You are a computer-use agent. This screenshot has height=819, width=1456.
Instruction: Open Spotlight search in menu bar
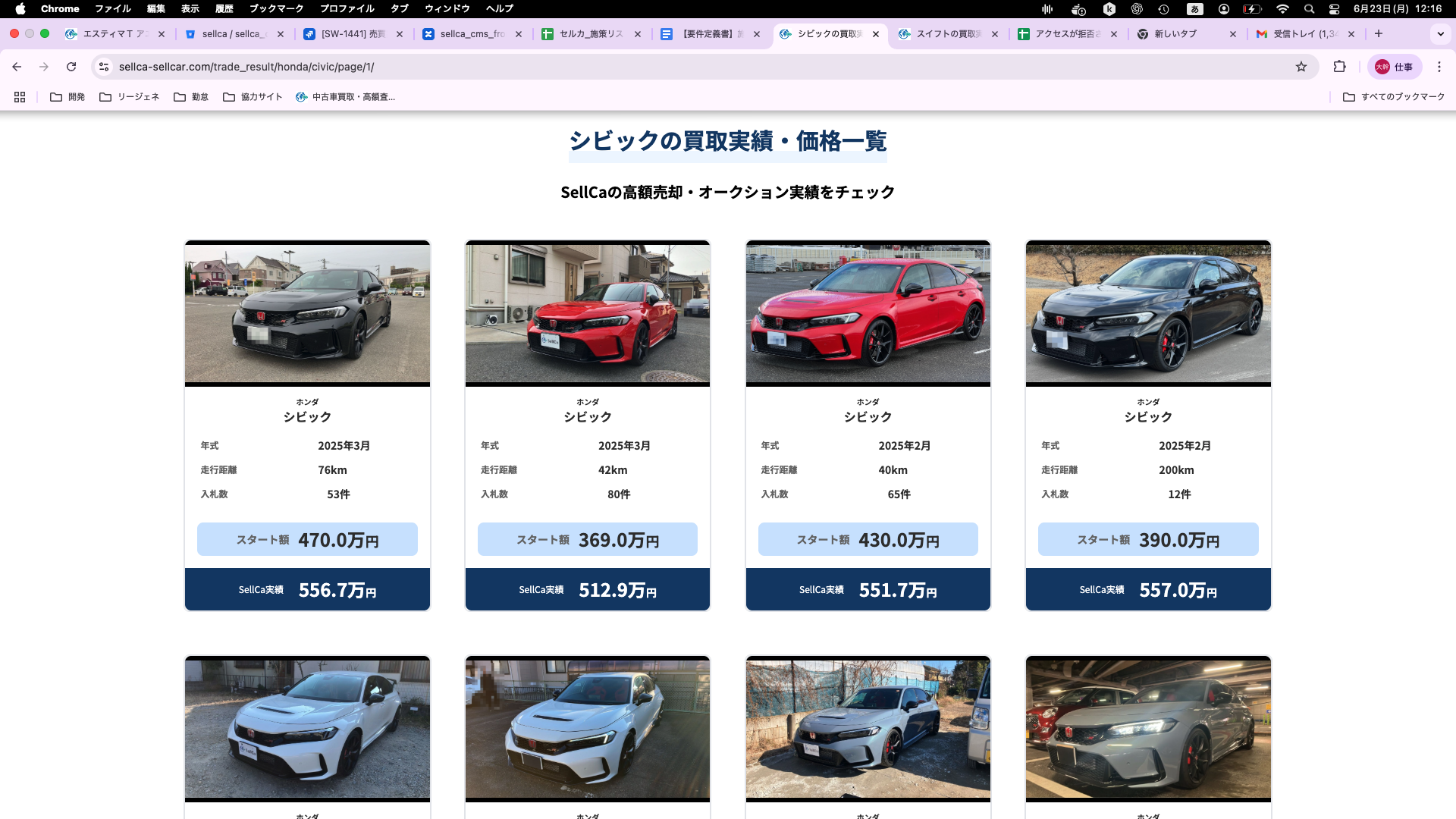click(1309, 9)
